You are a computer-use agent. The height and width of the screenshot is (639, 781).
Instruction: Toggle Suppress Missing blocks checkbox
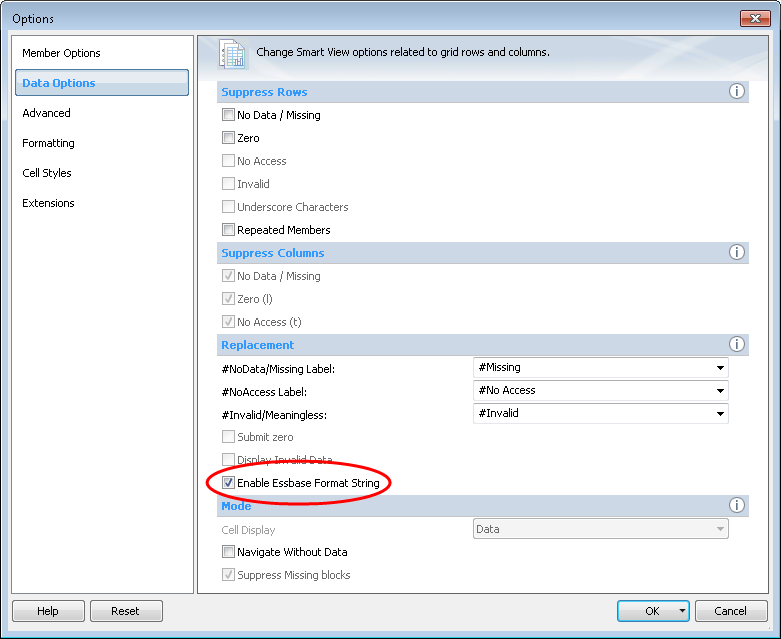pyautogui.click(x=228, y=575)
